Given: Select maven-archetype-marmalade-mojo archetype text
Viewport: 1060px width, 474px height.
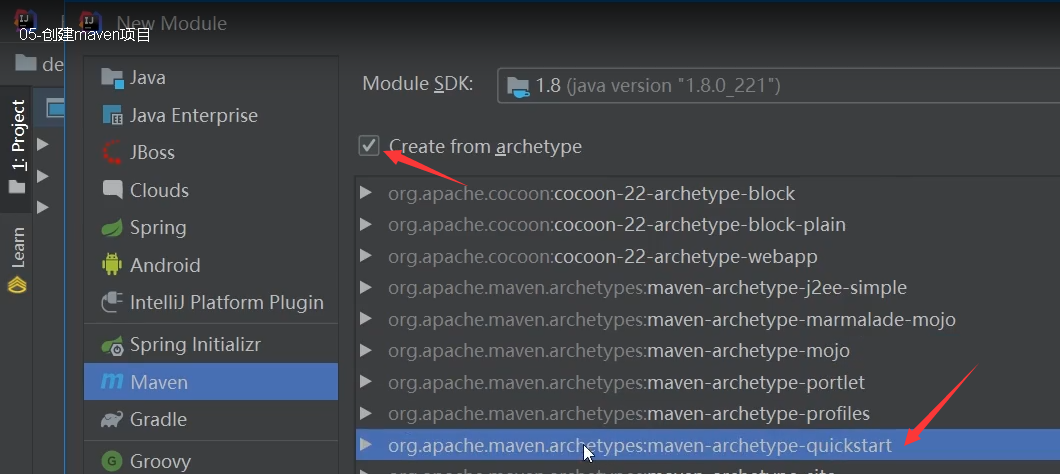Looking at the screenshot, I should coord(672,319).
